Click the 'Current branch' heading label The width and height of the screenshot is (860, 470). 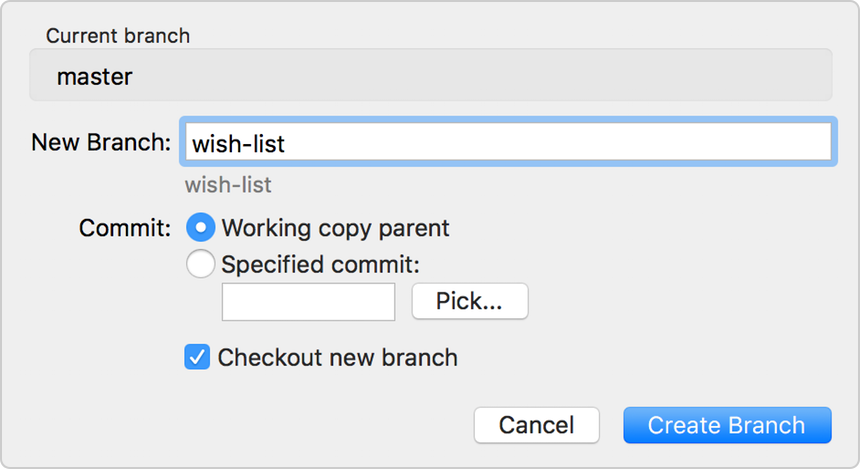[118, 36]
